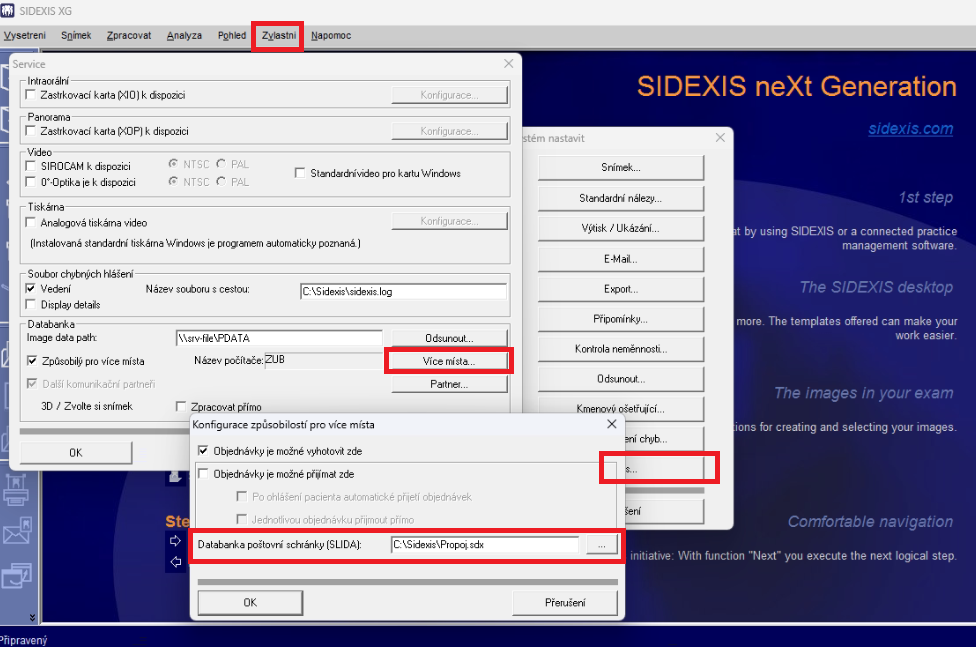The height and width of the screenshot is (647, 976).
Task: Expand the sidebar with the double chevron
Action: point(32,617)
